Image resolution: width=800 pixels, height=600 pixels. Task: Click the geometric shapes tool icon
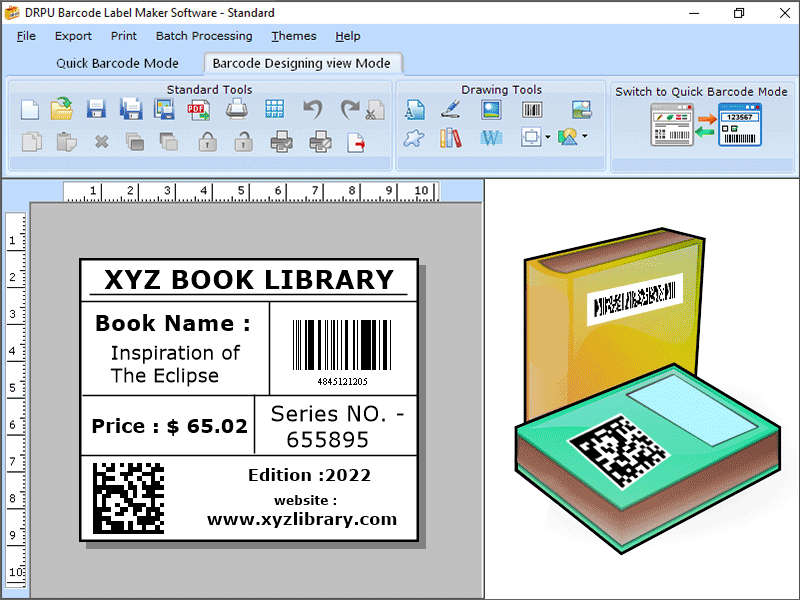tap(568, 136)
